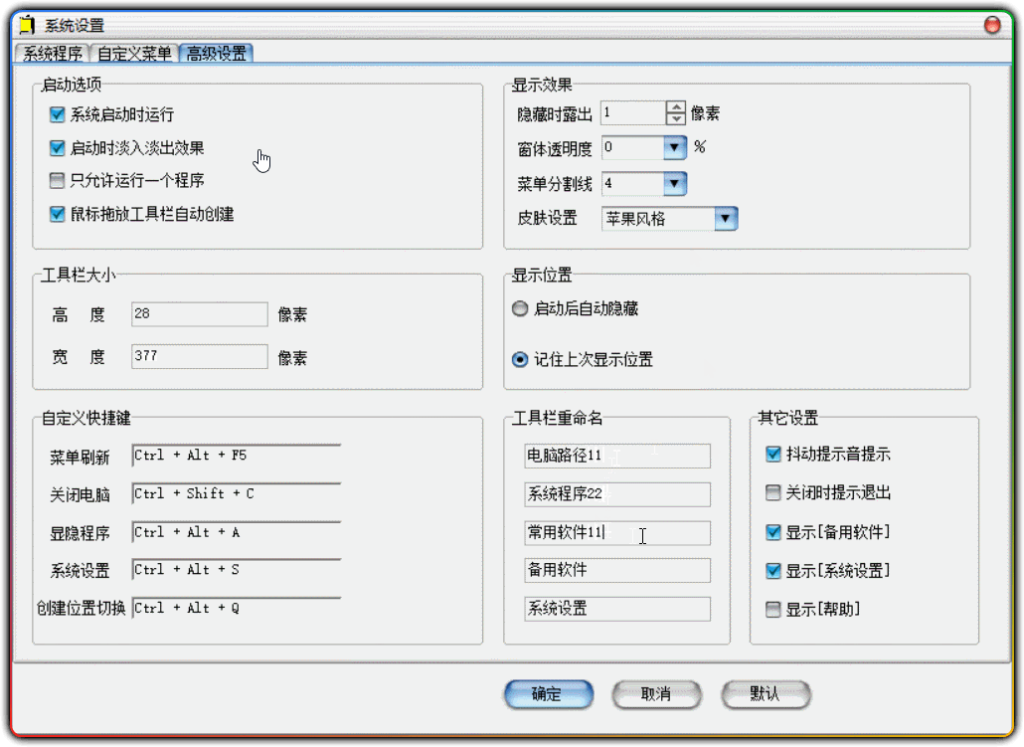1024x747 pixels.
Task: Choose 记住上次显示位置 display position option
Action: point(521,361)
